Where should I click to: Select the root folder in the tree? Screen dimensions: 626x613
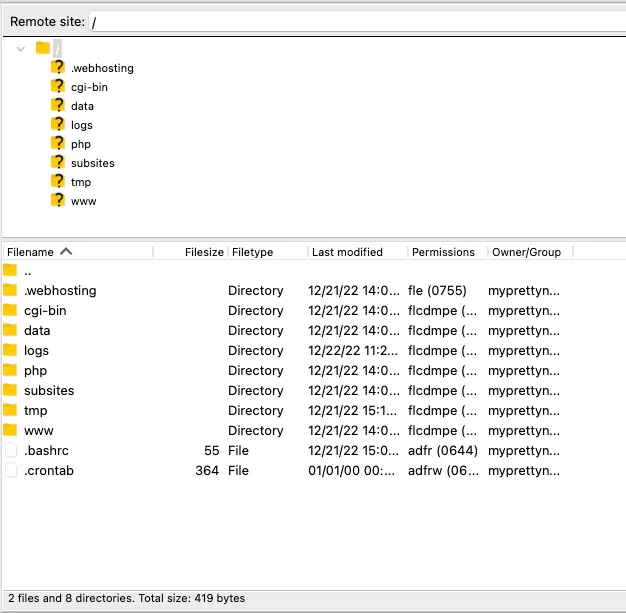pyautogui.click(x=57, y=48)
